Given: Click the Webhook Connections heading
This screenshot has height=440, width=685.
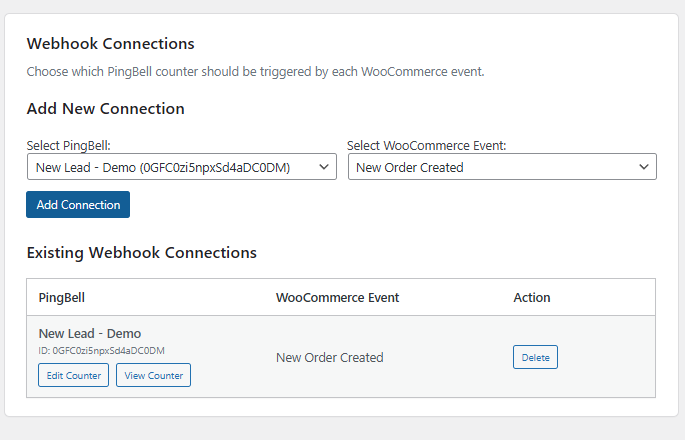Looking at the screenshot, I should (110, 44).
